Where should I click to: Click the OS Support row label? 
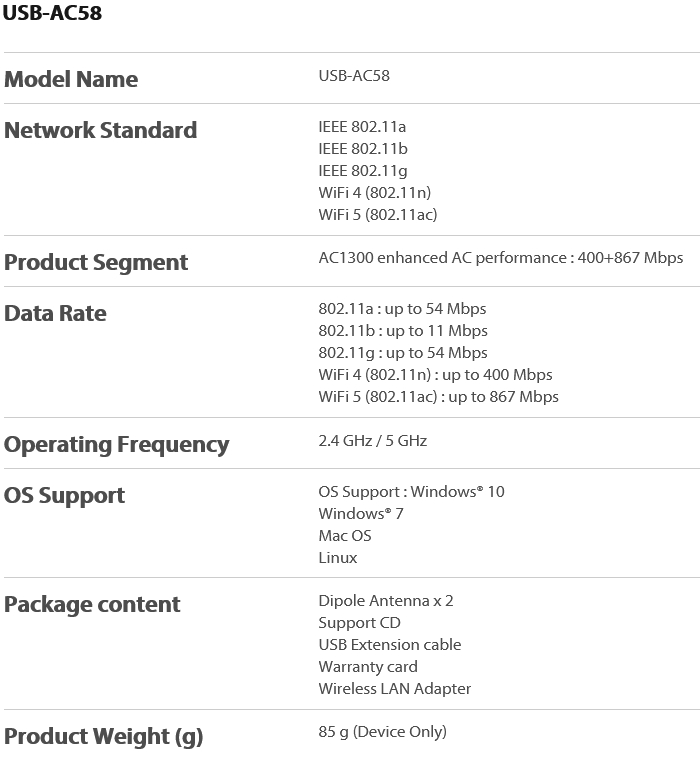(65, 495)
